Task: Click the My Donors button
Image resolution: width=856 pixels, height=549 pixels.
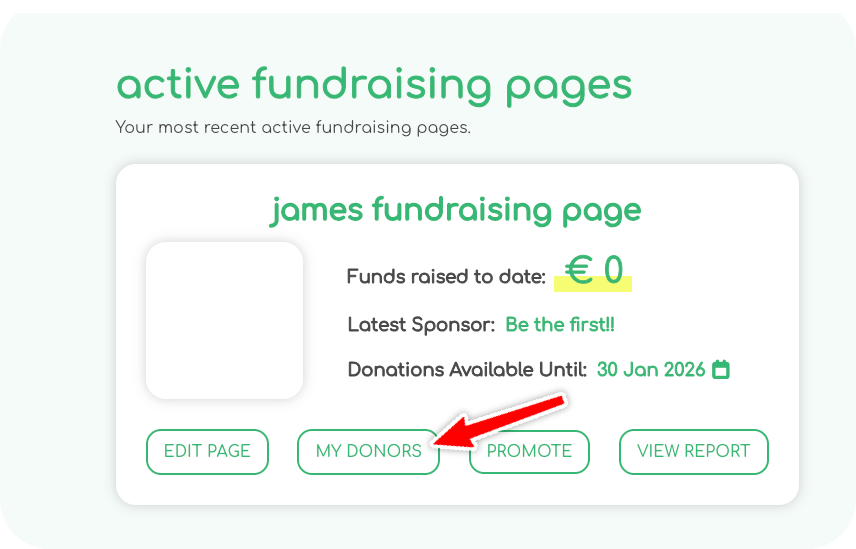Action: click(x=368, y=451)
